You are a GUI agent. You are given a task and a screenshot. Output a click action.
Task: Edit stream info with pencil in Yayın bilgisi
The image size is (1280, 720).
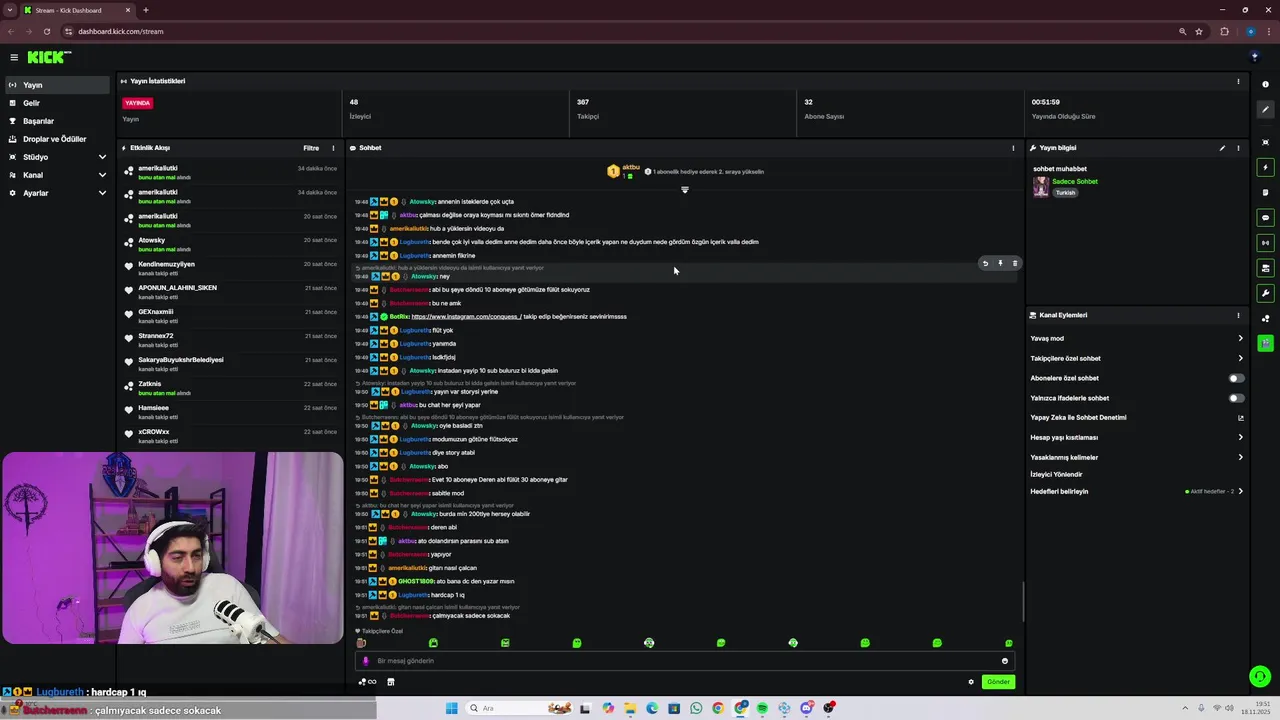tap(1222, 148)
